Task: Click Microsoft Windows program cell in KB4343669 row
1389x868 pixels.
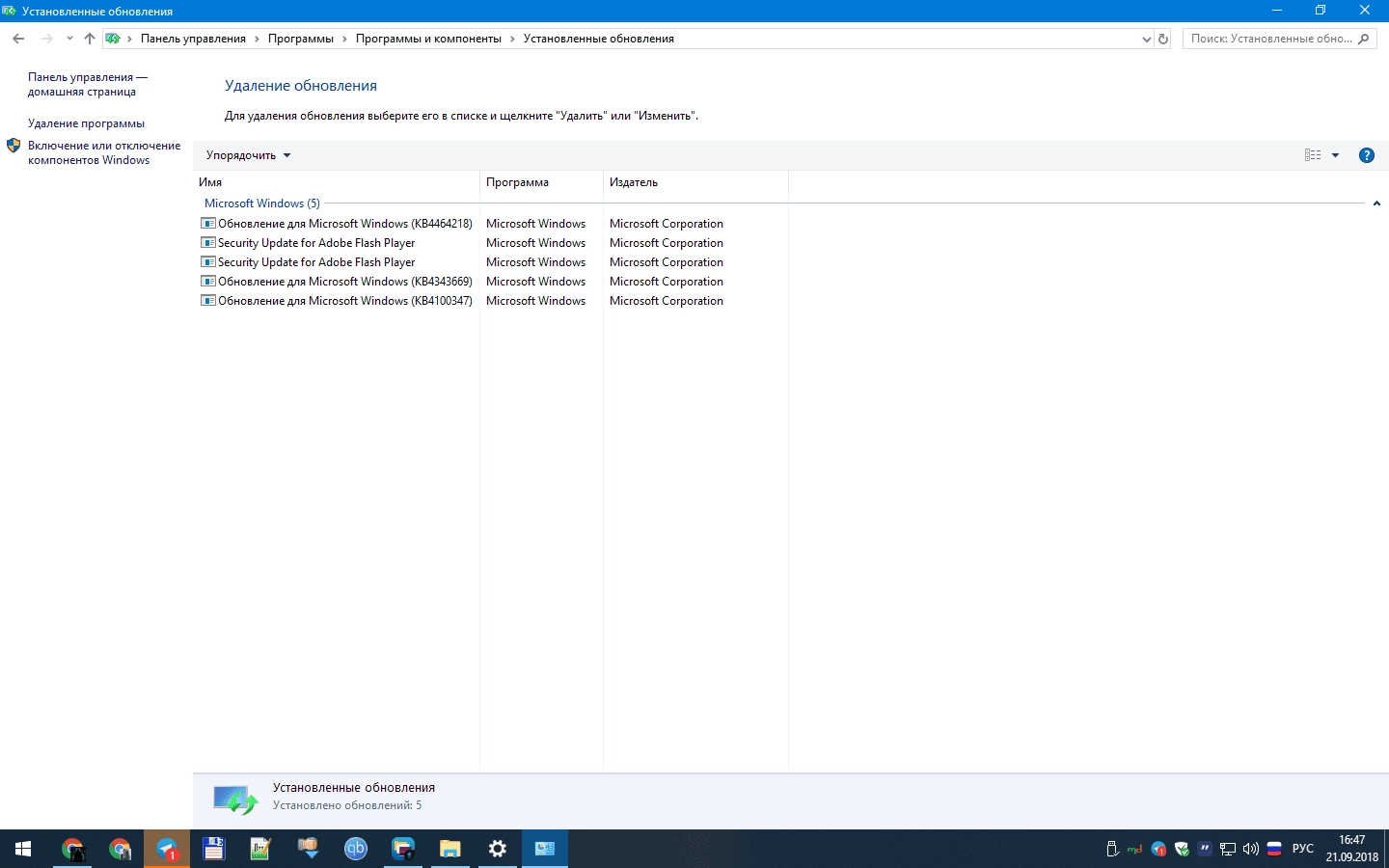Action: coord(535,282)
